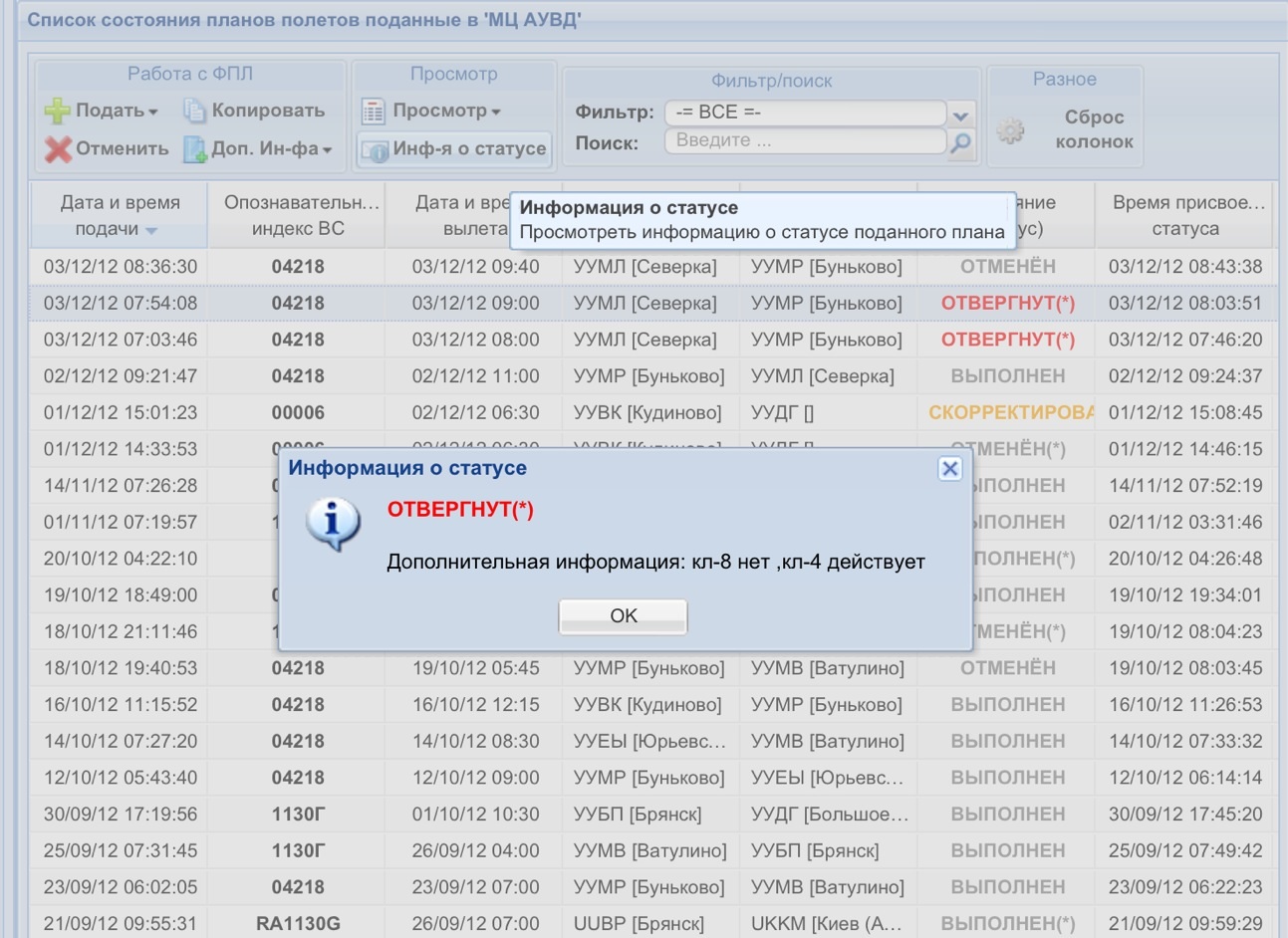Close the Информация о статусе dialog
Image resolution: width=1288 pixels, height=938 pixels.
[x=950, y=468]
